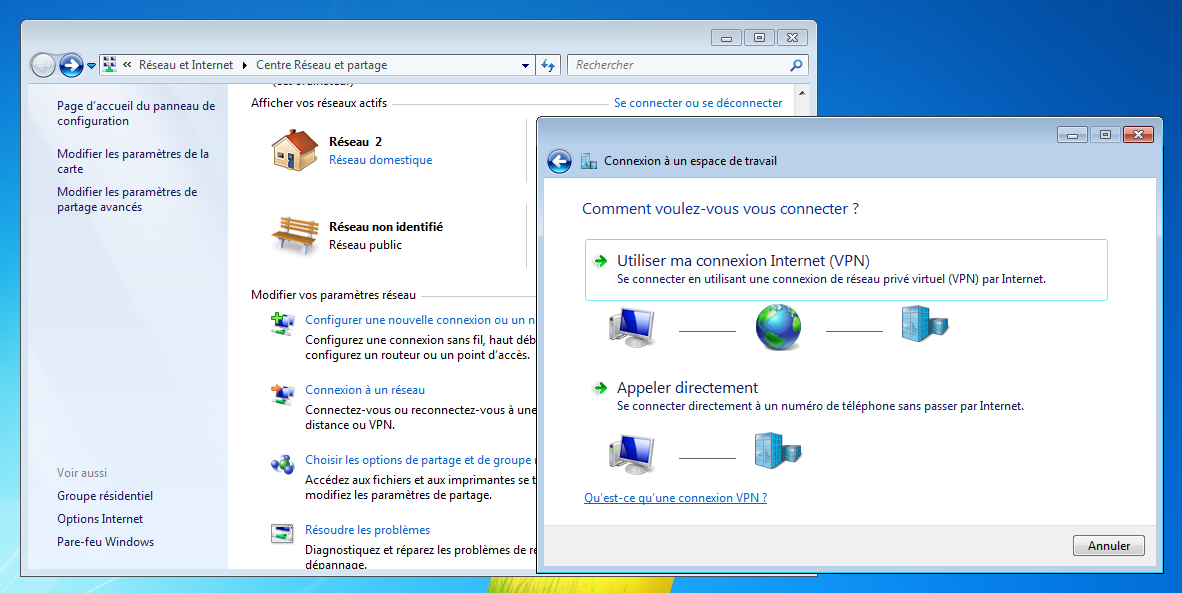Minimize the workspace connection dialog
Viewport: 1182px width, 593px height.
[1072, 135]
